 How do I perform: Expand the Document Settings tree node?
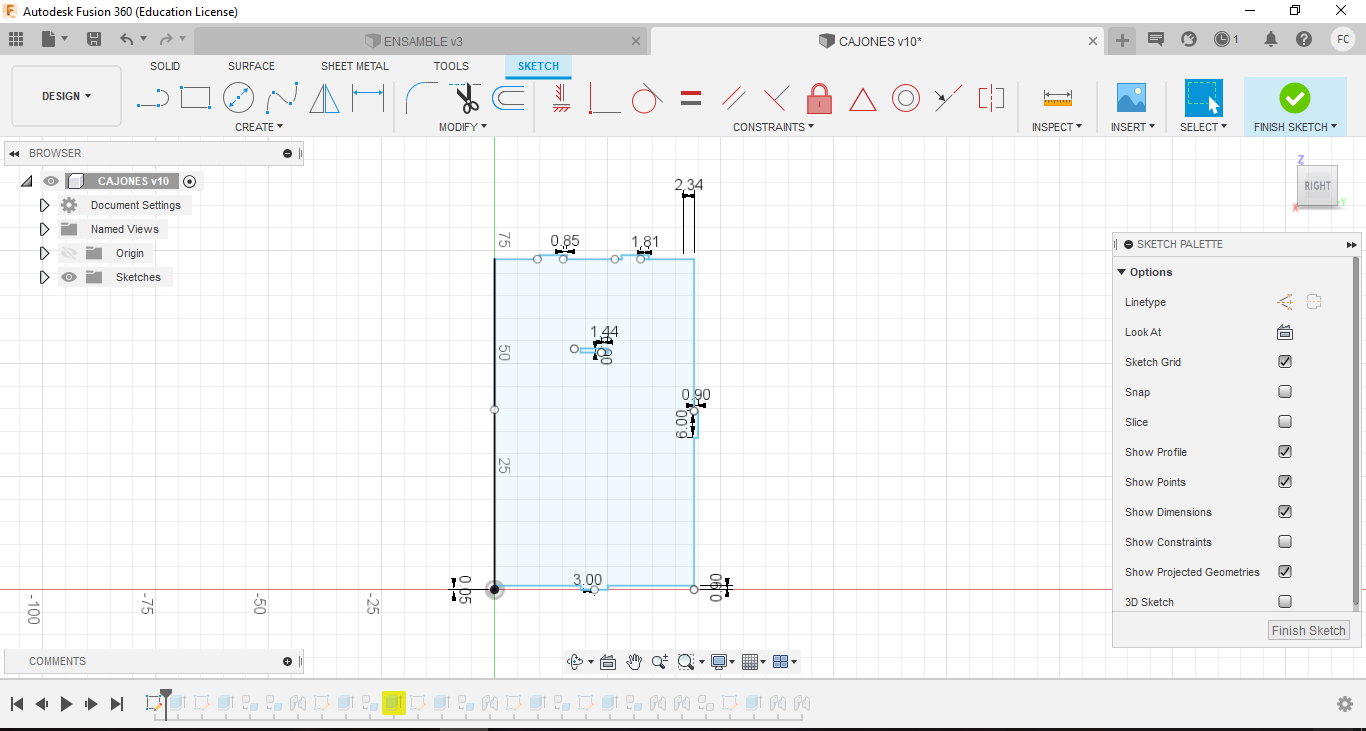(44, 205)
